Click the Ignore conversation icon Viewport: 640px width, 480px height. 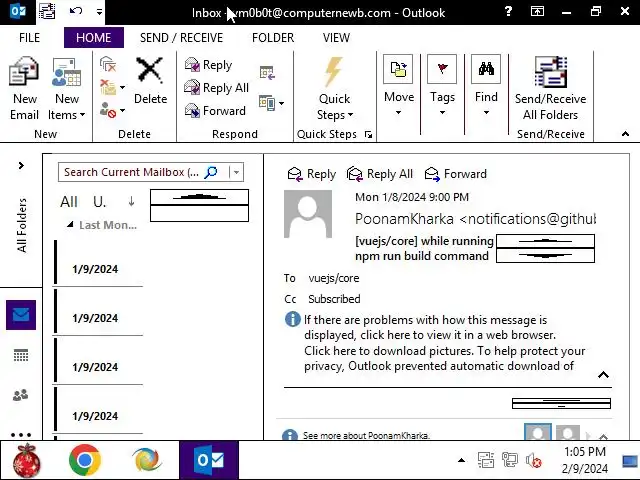point(108,64)
